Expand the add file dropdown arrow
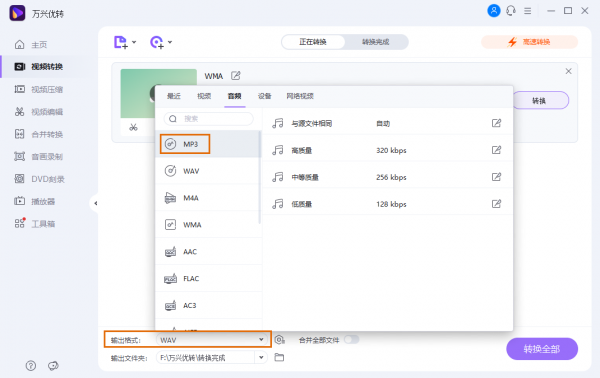Viewport: 600px width, 378px height. click(x=134, y=42)
